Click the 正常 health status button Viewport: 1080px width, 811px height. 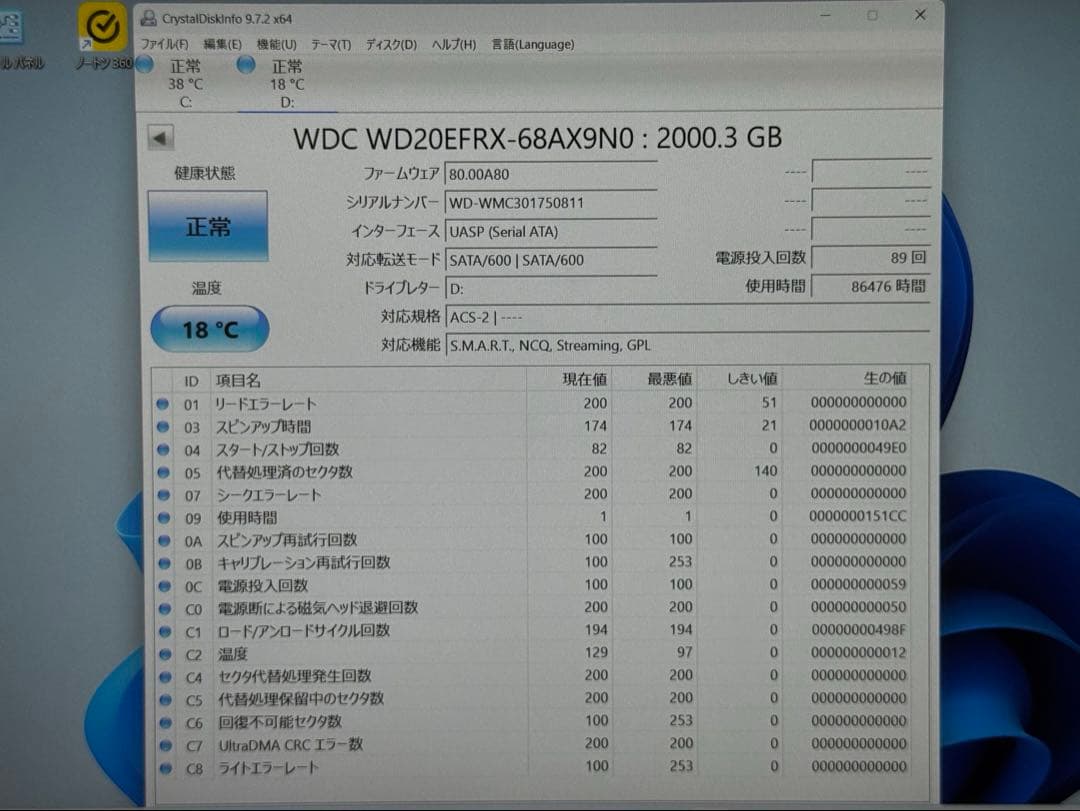coord(208,226)
